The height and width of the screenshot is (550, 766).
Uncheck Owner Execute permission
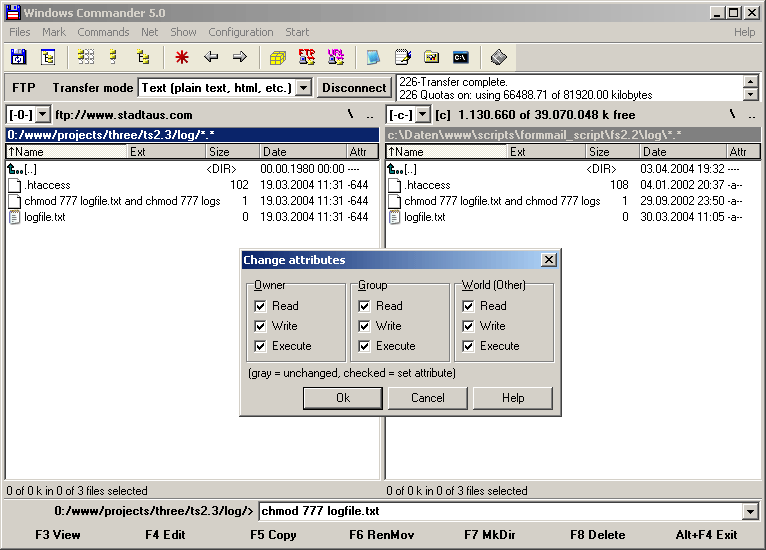click(x=260, y=346)
